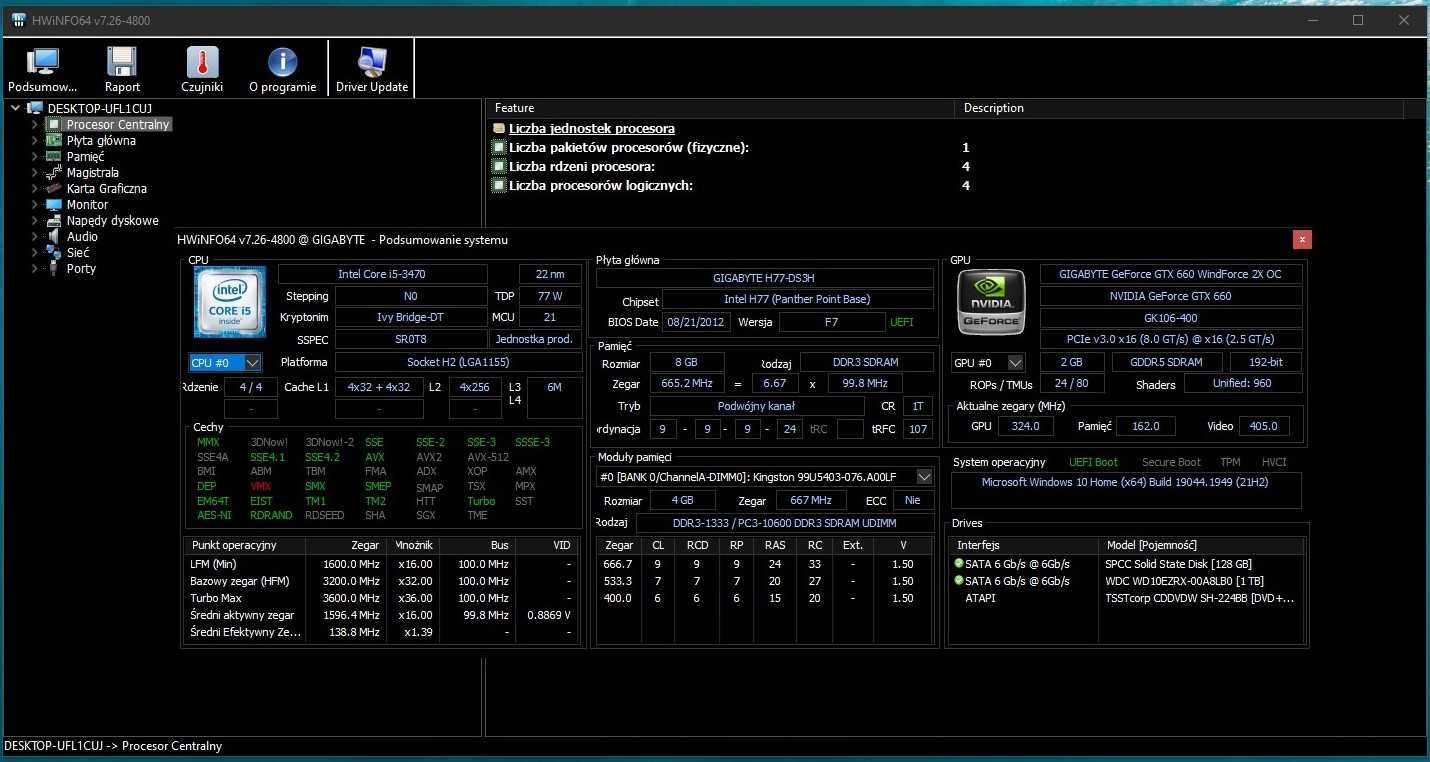Click the Intel Core i5 logo
Viewport: 1430px width, 762px height.
click(230, 302)
